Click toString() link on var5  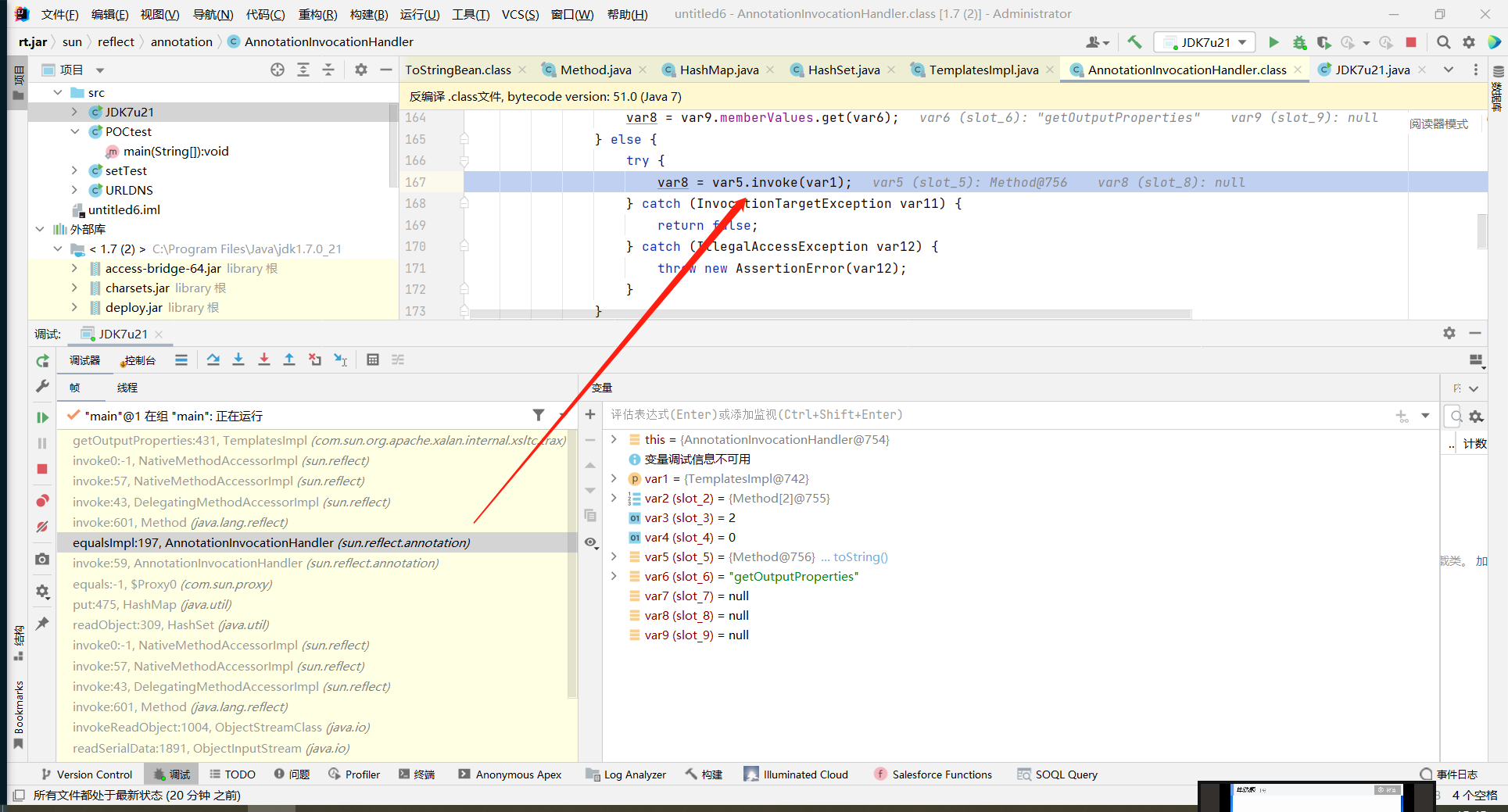tap(860, 556)
